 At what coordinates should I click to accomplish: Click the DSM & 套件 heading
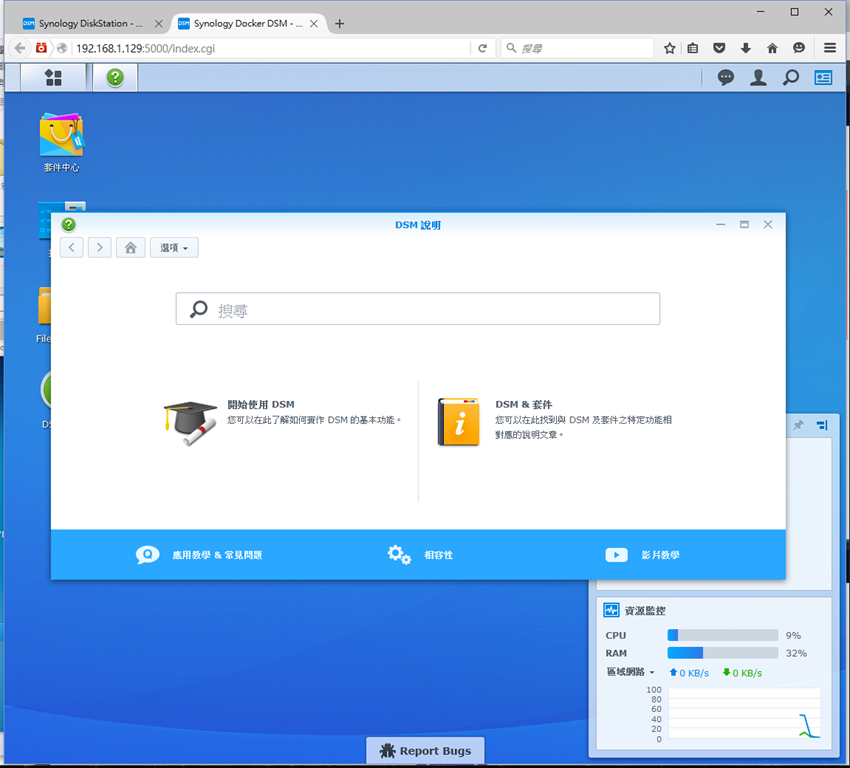(524, 404)
